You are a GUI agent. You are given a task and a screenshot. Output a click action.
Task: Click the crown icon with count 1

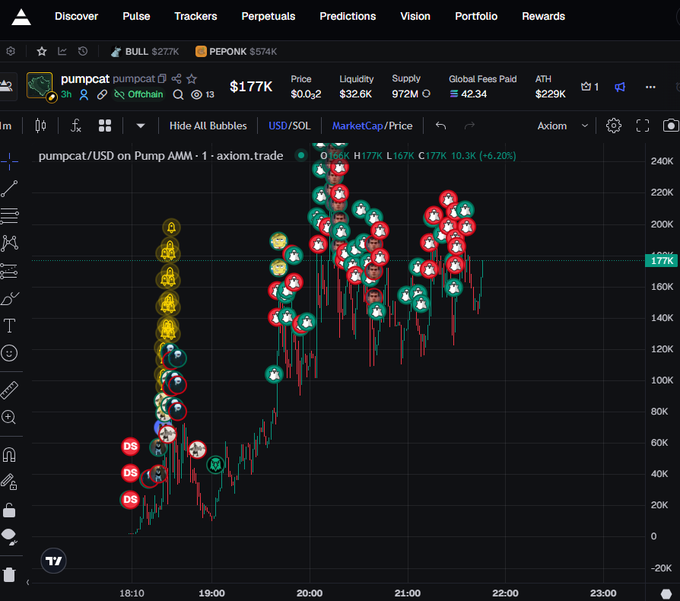click(x=590, y=87)
